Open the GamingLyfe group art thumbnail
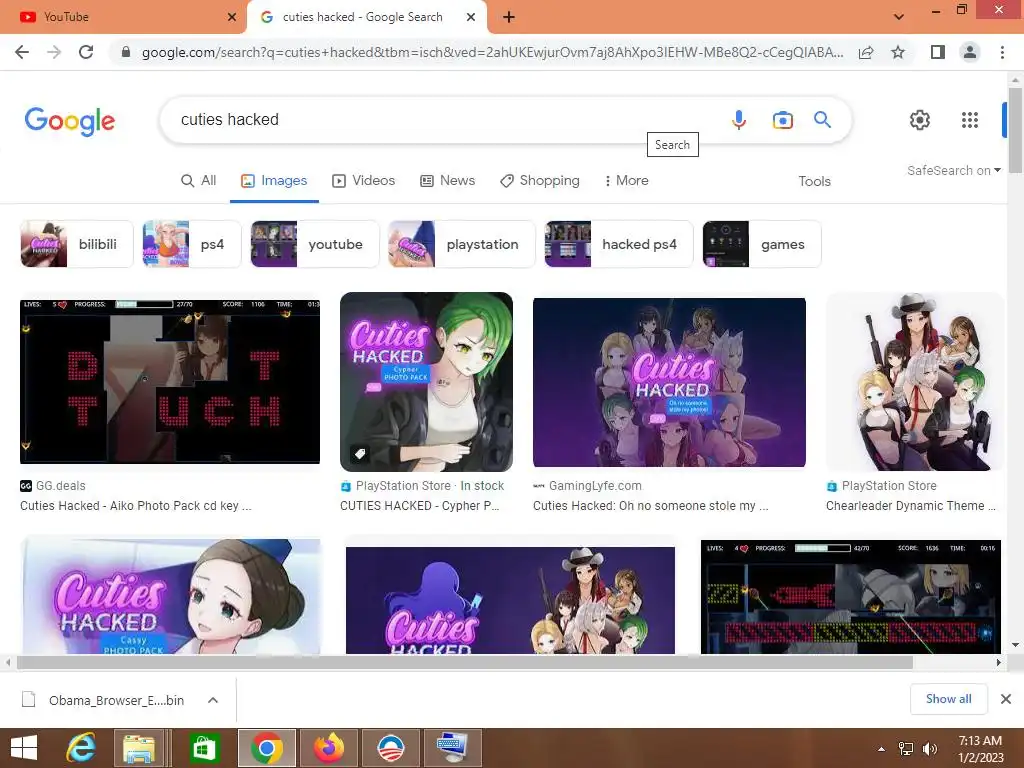Image resolution: width=1024 pixels, height=768 pixels. pos(669,383)
